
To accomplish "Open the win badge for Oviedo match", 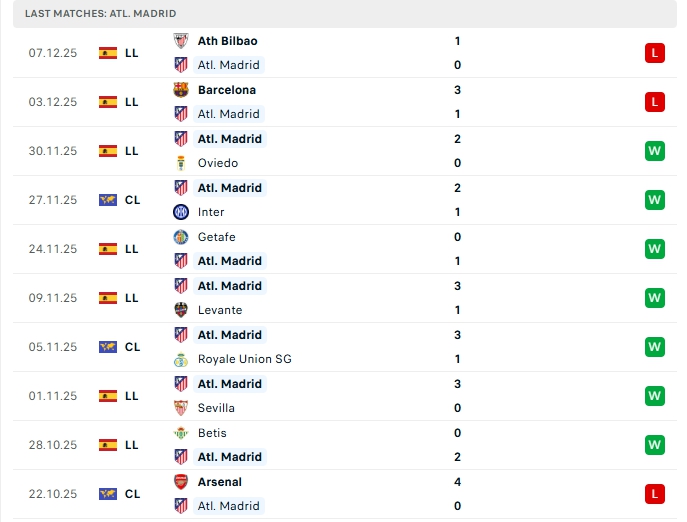I will (655, 151).
